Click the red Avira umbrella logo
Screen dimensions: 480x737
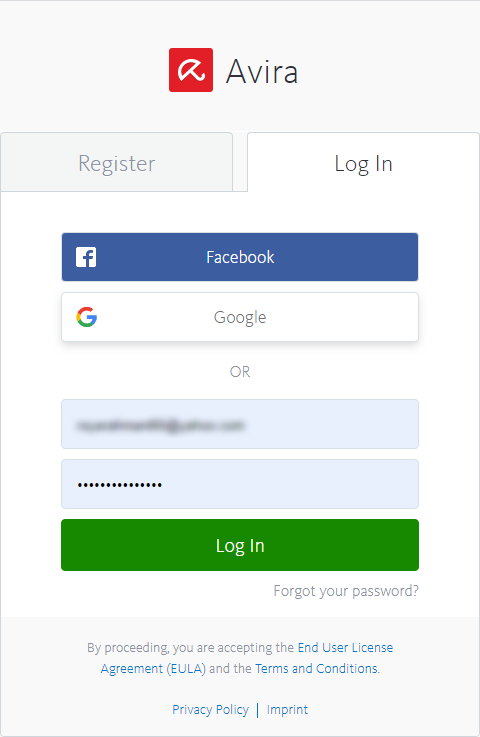point(191,70)
